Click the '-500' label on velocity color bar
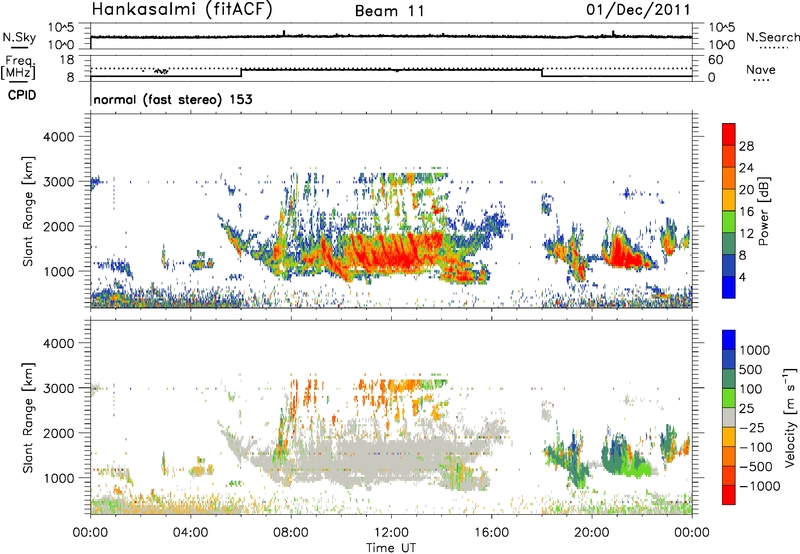The image size is (800, 554). (756, 466)
